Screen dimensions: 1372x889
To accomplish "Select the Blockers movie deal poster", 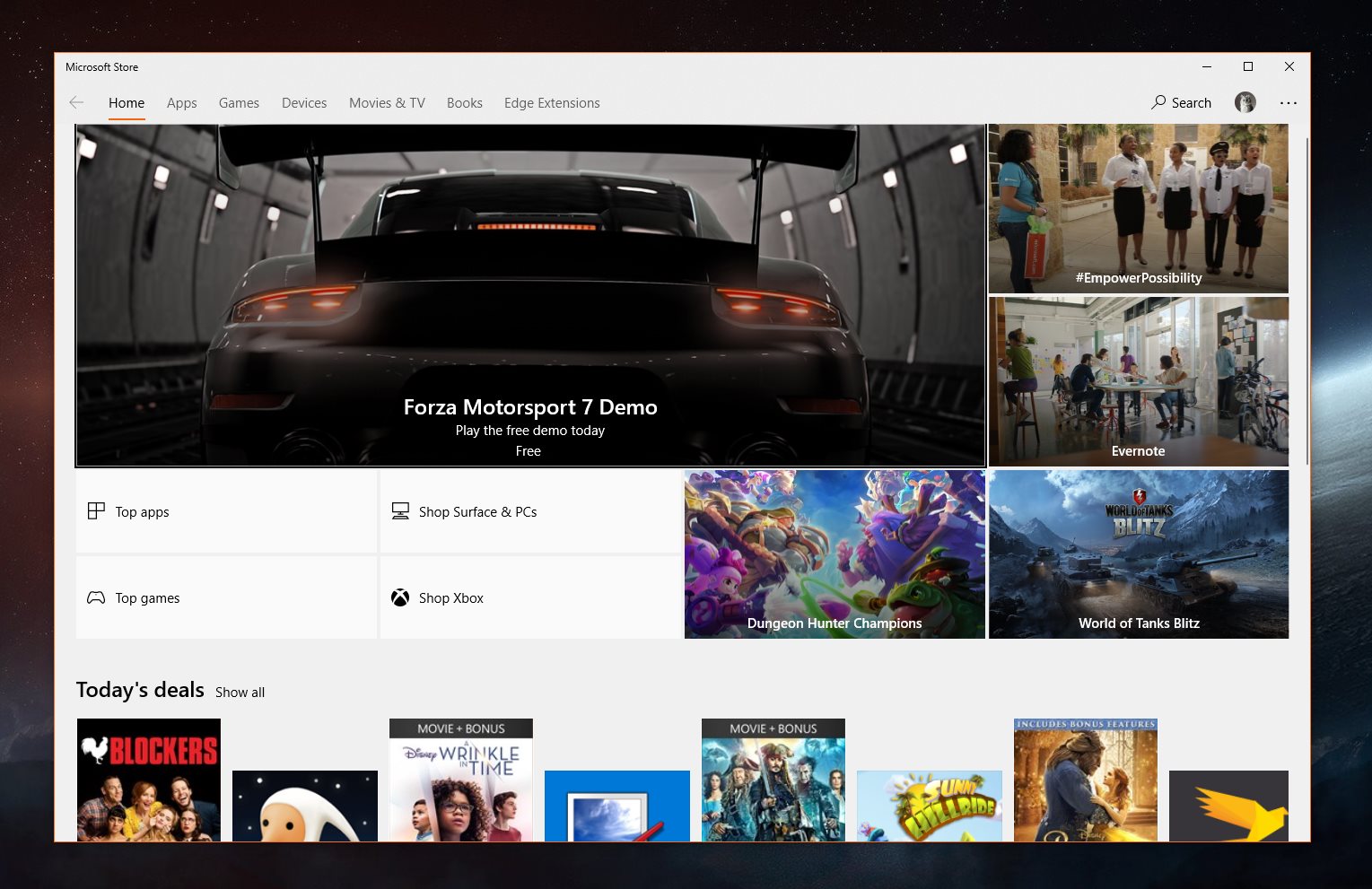I will pos(149,780).
